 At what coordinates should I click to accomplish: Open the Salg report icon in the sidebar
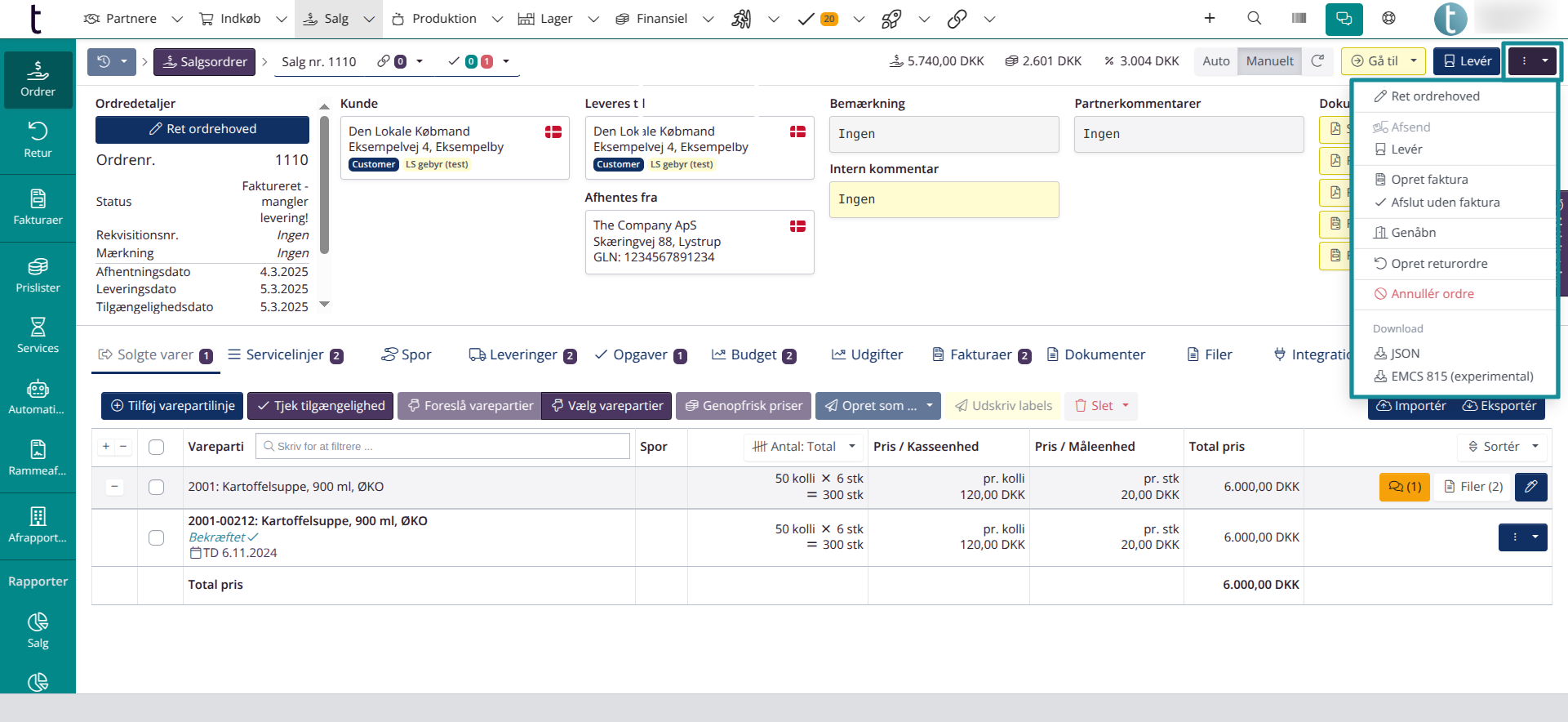click(x=38, y=631)
